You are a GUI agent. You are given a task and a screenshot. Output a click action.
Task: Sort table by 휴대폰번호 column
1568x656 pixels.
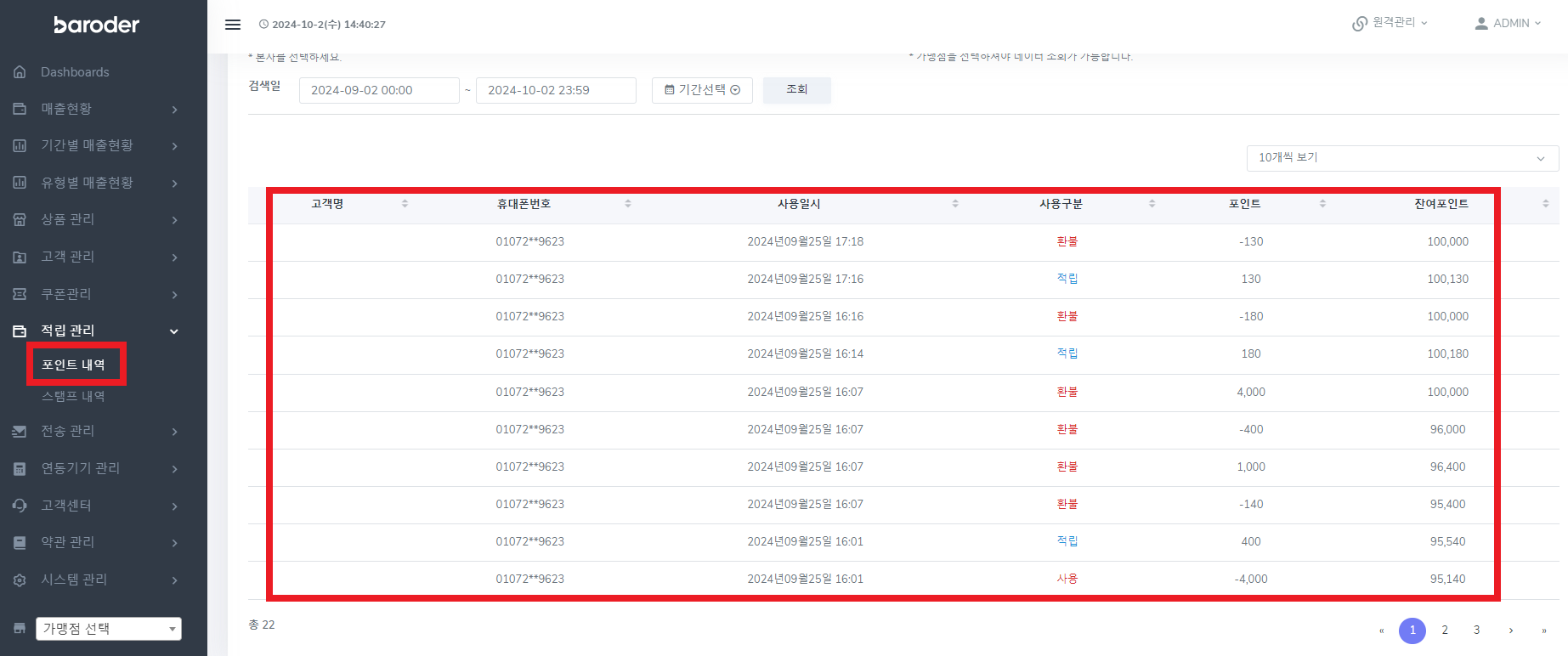pyautogui.click(x=628, y=204)
